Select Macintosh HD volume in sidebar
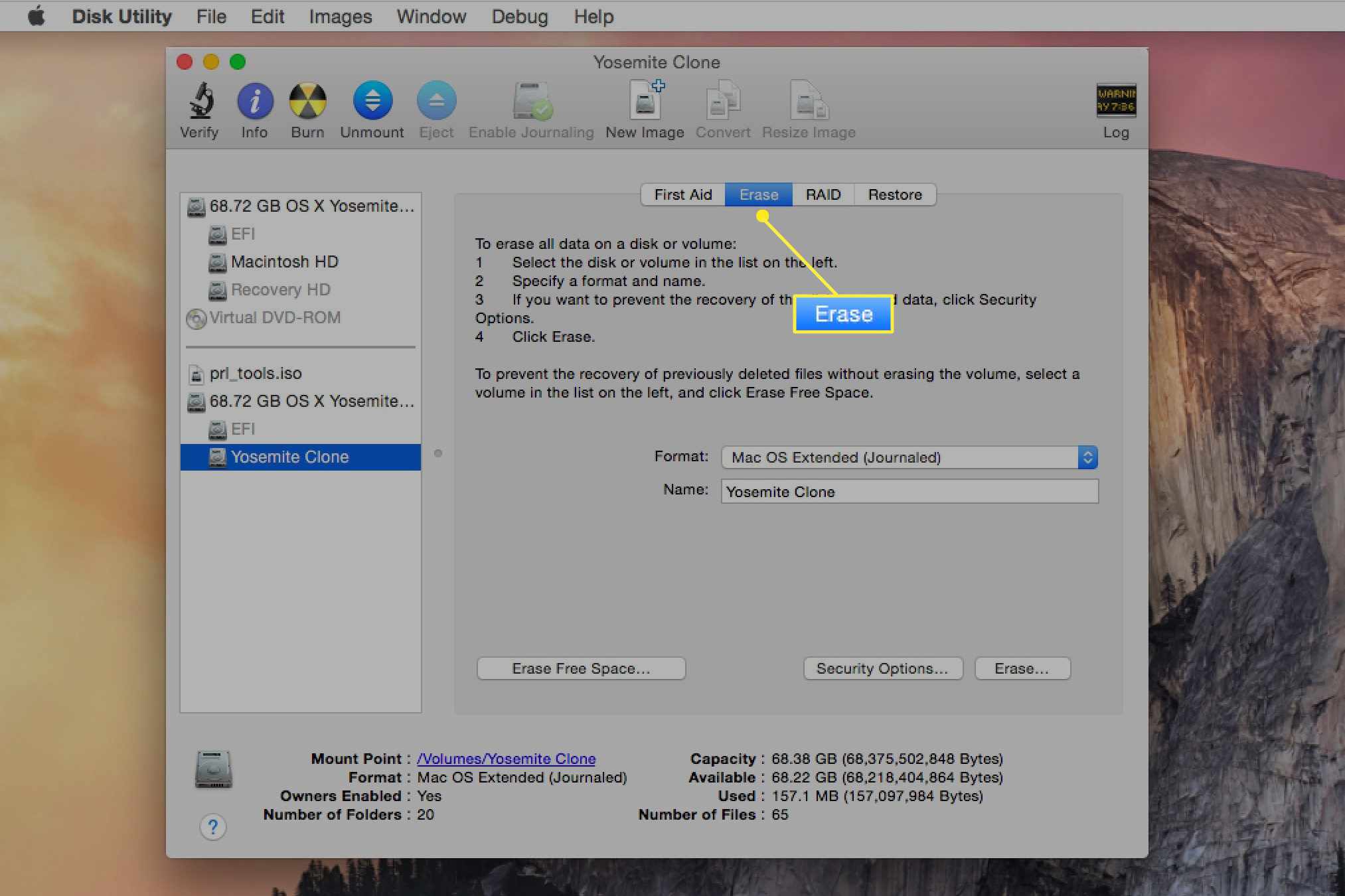The width and height of the screenshot is (1345, 896). pos(301,262)
